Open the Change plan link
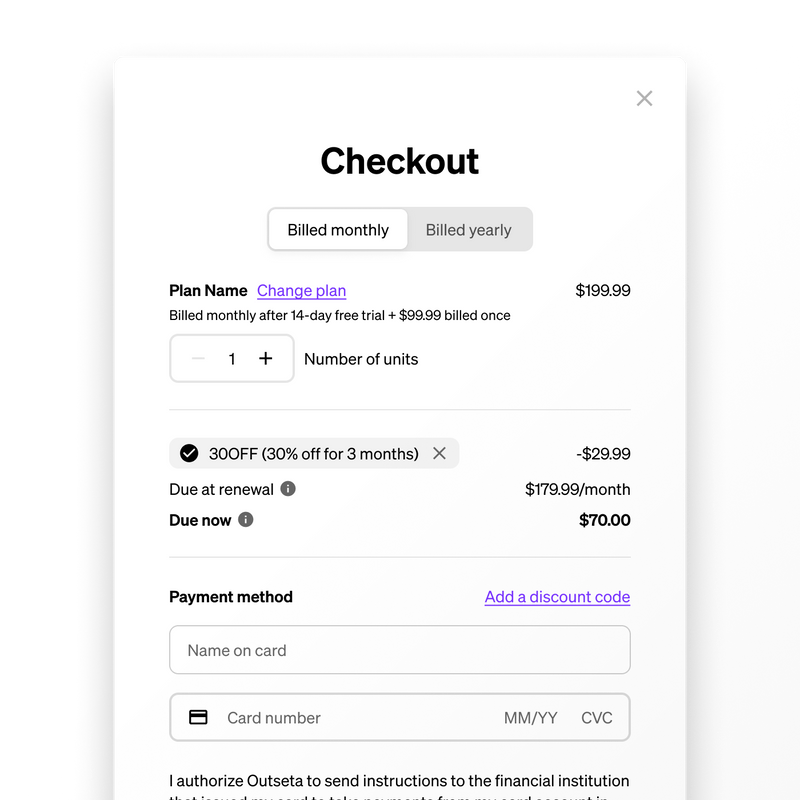 coord(301,290)
